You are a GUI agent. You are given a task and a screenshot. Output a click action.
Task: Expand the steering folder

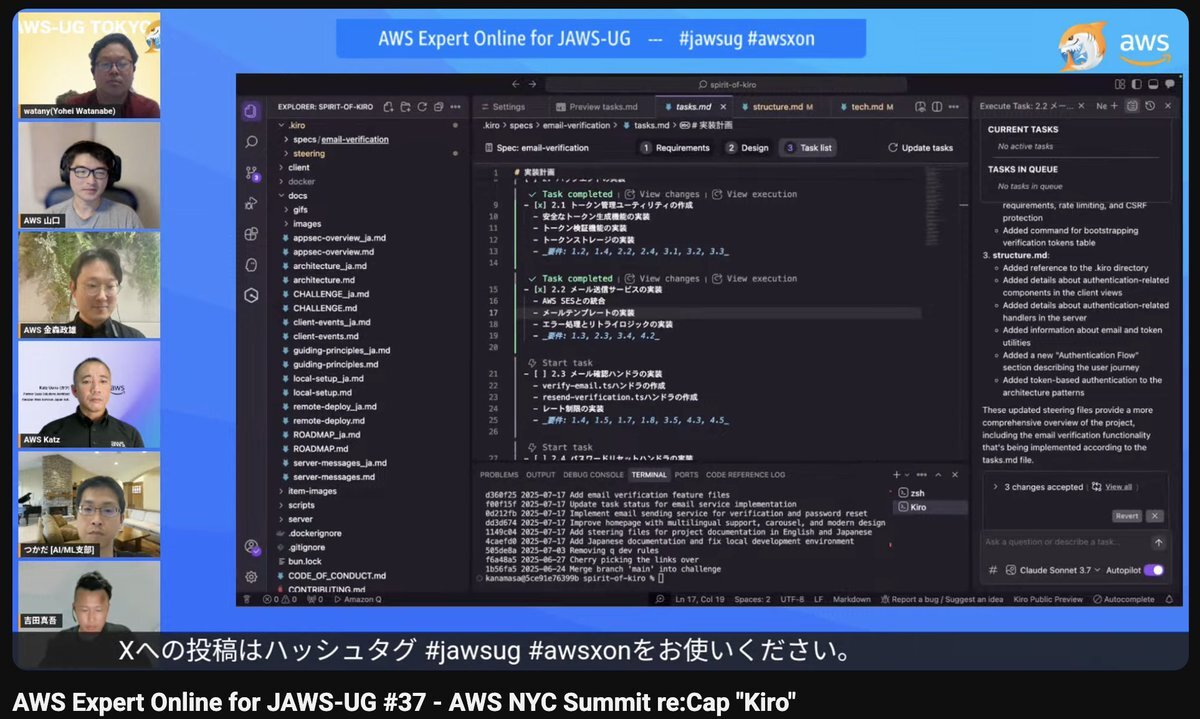308,153
